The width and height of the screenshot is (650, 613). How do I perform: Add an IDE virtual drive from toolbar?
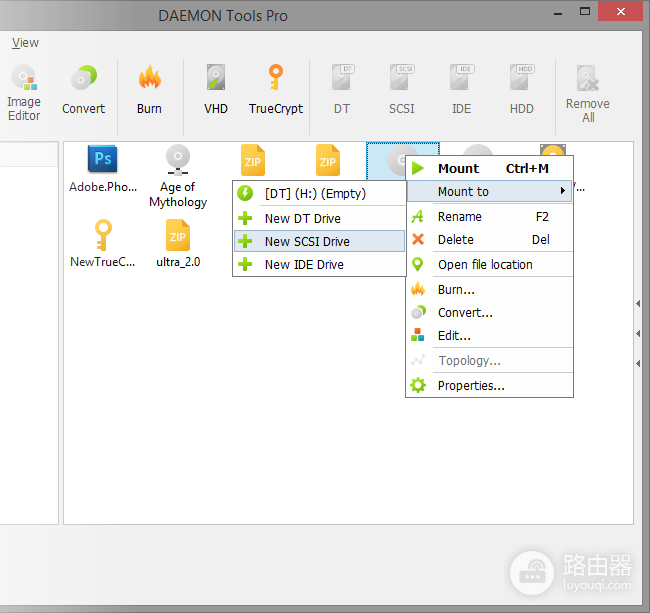pyautogui.click(x=461, y=89)
